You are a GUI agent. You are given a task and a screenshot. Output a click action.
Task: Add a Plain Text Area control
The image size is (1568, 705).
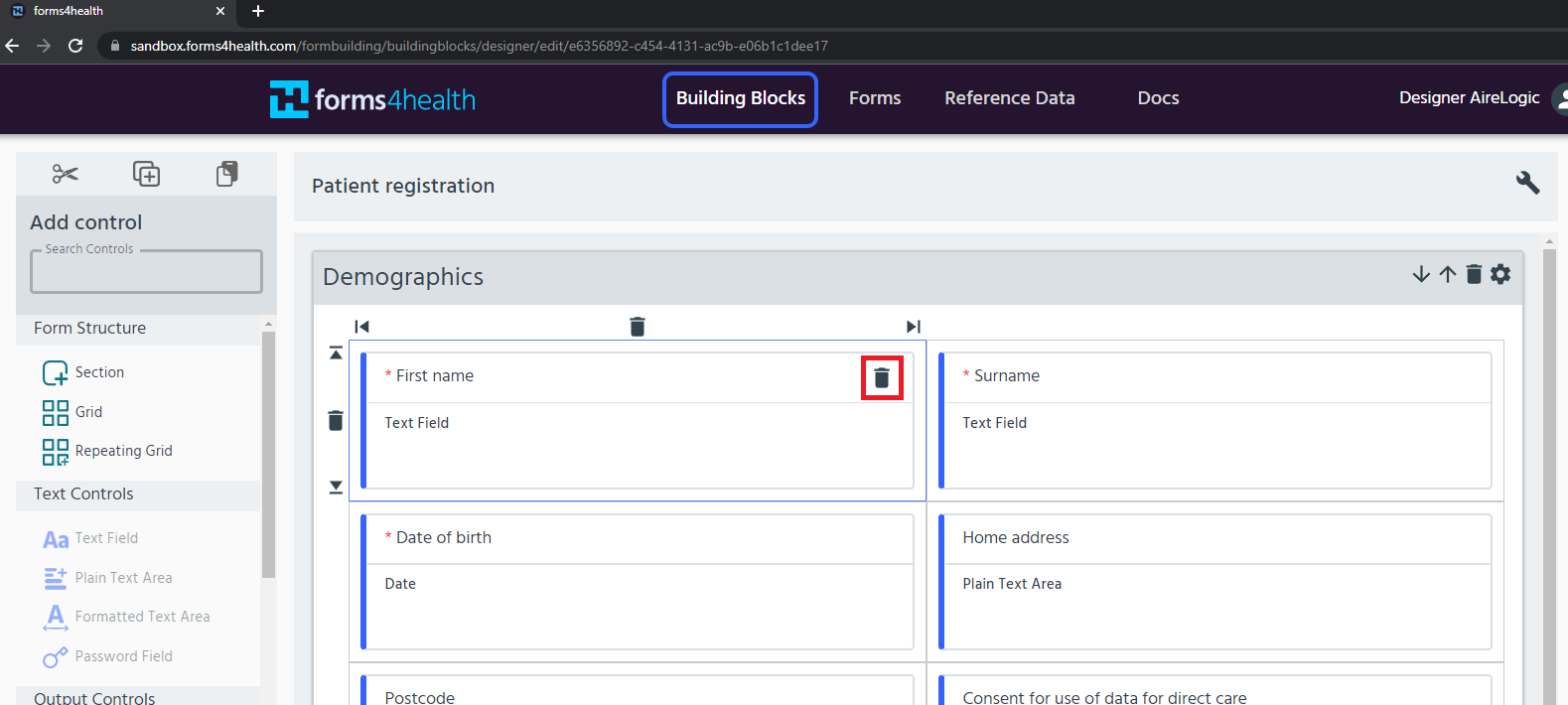(107, 578)
